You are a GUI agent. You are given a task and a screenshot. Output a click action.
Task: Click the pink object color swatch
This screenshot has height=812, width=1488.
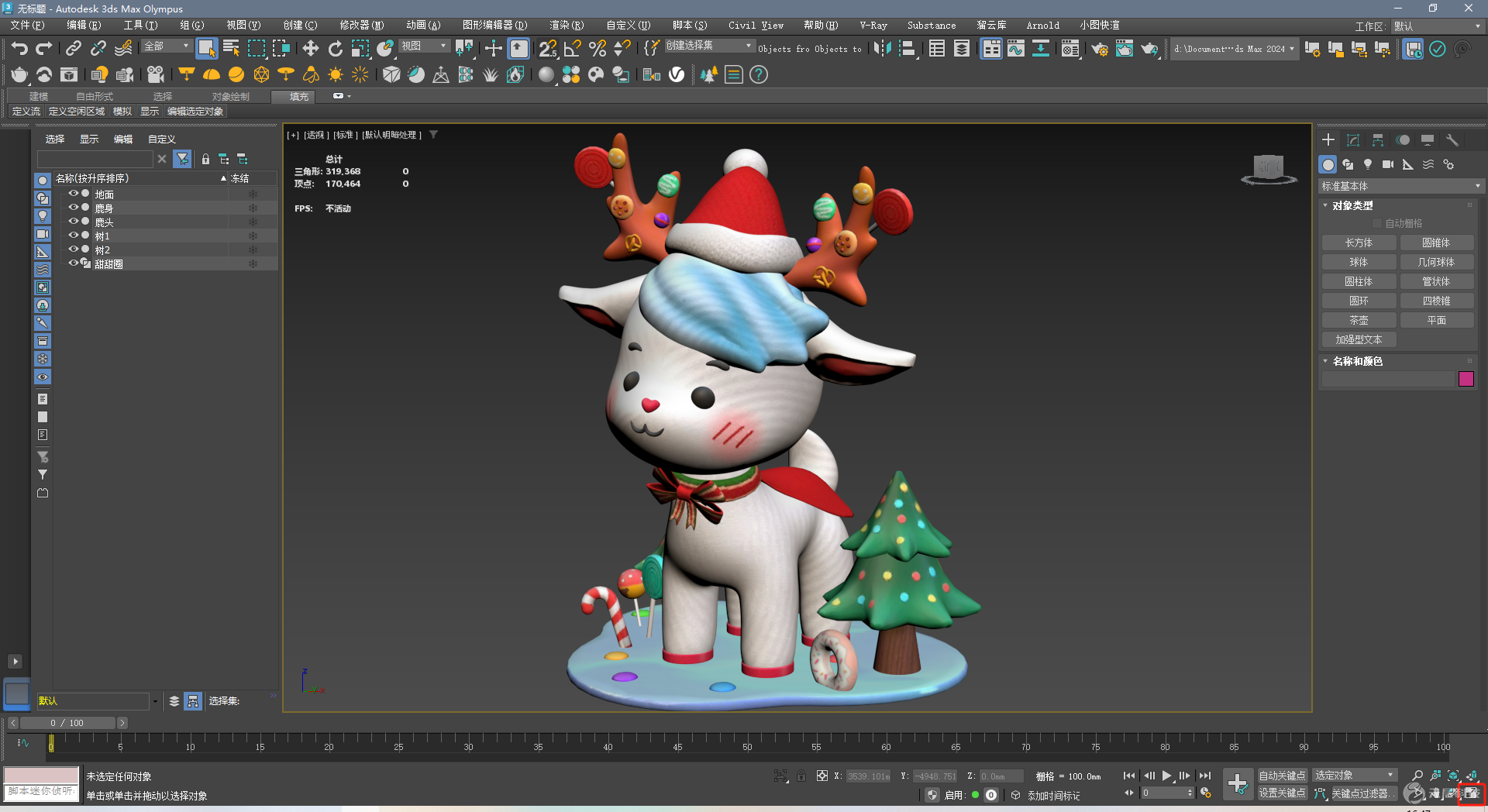1466,379
